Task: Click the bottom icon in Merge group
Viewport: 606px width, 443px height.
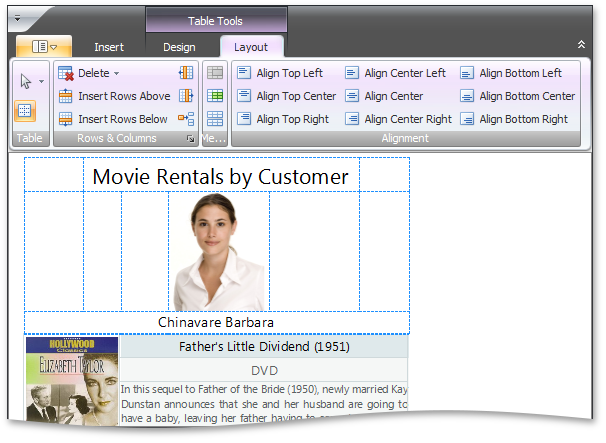Action: click(x=214, y=119)
